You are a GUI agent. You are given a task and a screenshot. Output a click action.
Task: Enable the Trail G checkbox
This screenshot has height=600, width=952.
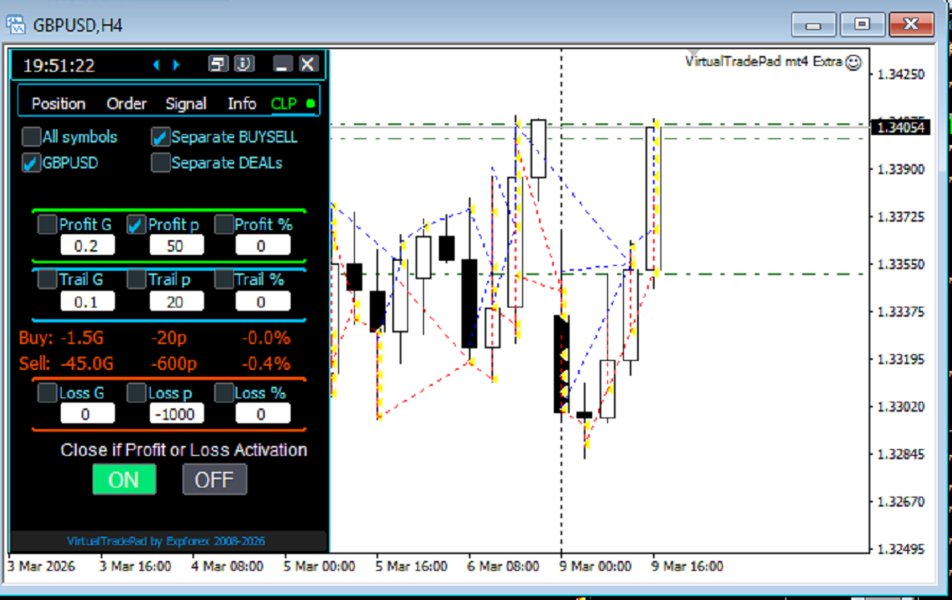coord(47,279)
